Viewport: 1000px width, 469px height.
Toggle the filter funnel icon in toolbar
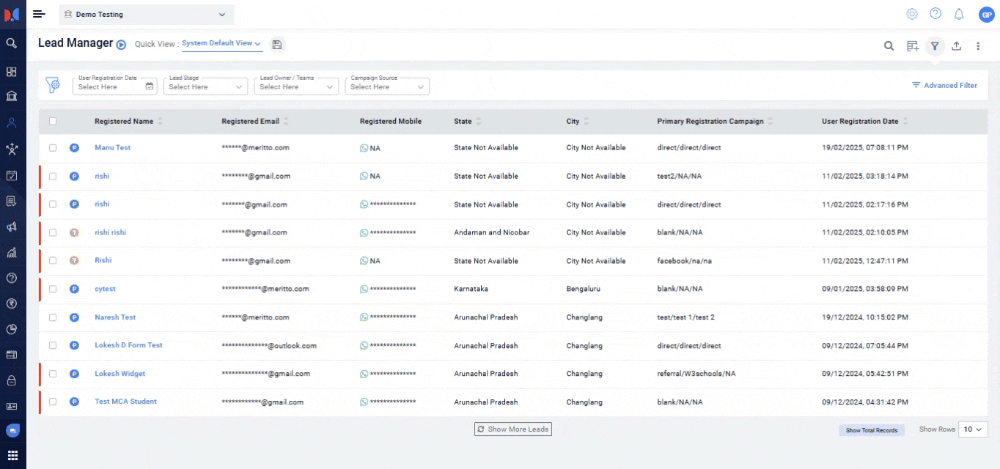tap(934, 46)
